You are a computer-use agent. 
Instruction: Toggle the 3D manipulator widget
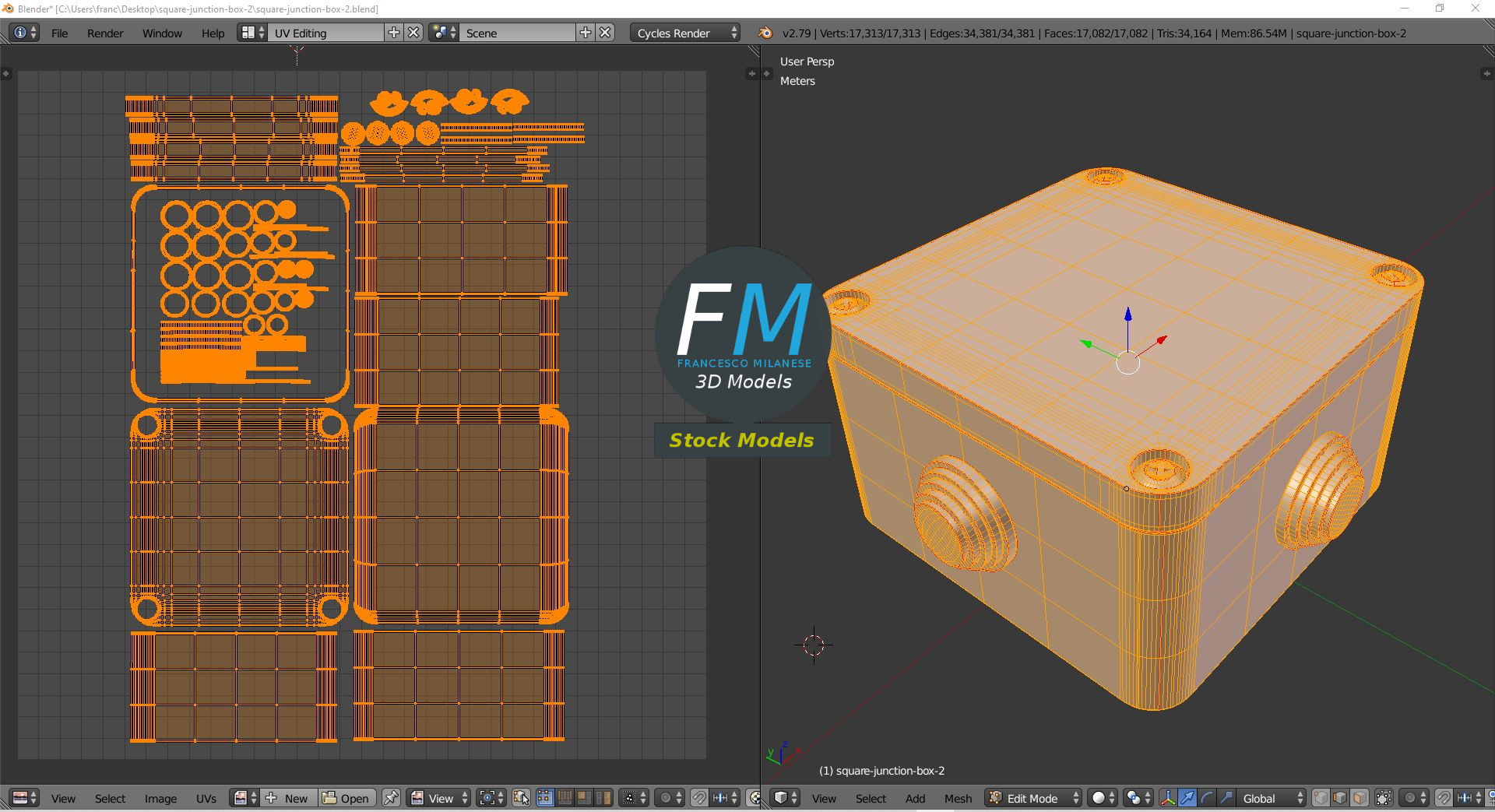pyautogui.click(x=1168, y=798)
